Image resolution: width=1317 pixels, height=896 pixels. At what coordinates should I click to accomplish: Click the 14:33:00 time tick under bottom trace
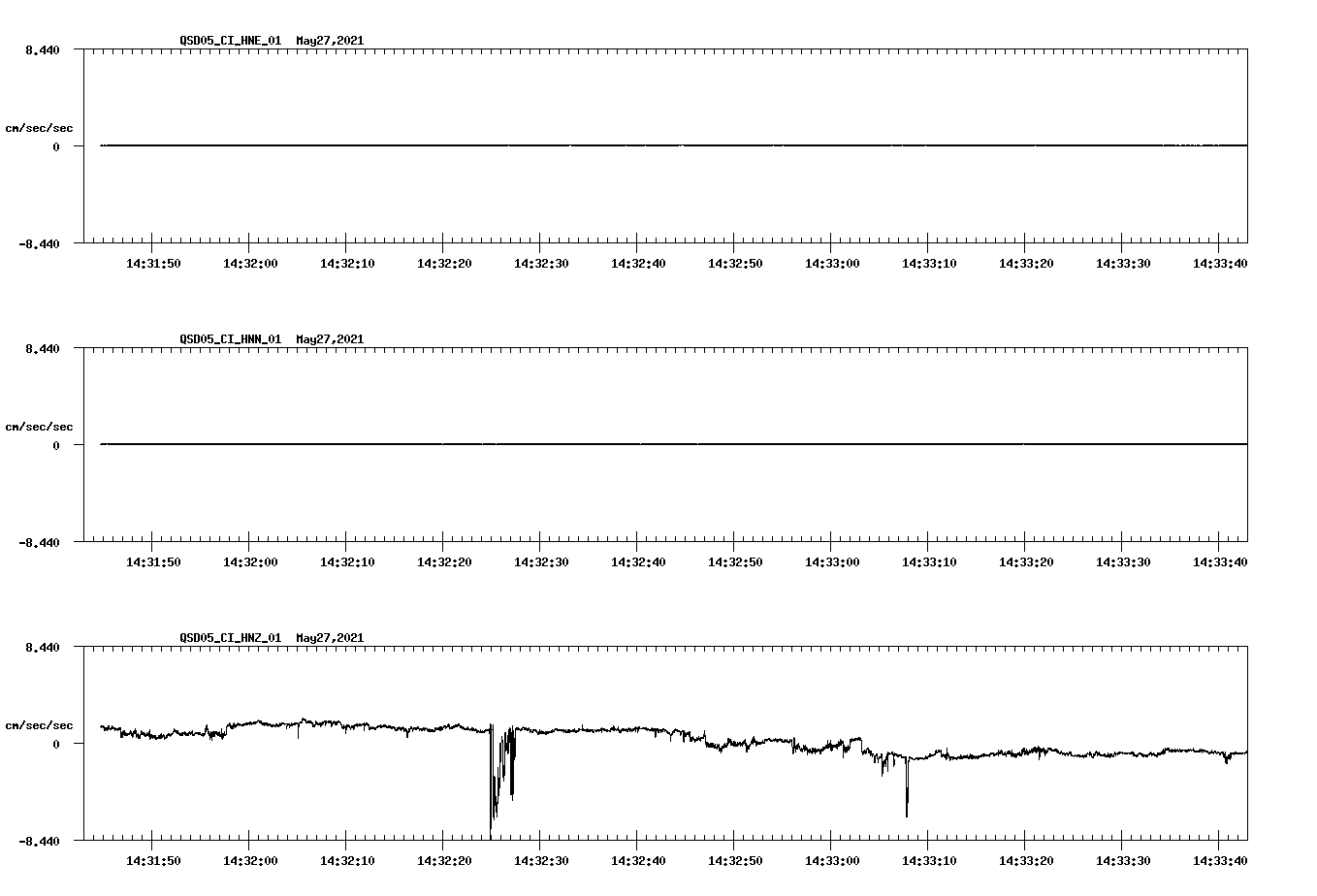click(831, 859)
